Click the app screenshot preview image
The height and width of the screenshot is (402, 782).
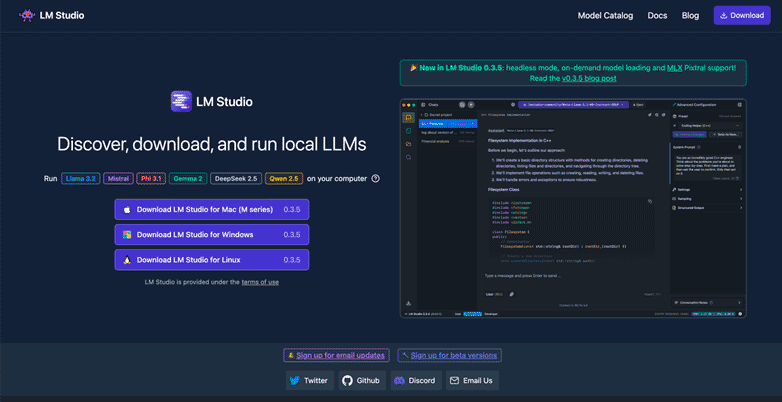coord(573,208)
